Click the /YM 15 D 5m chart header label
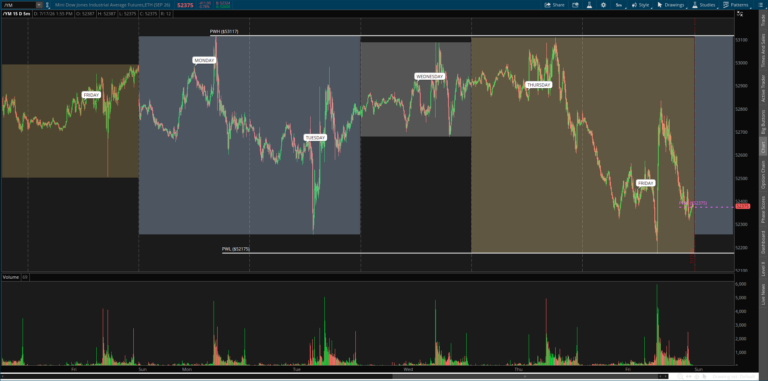Screen dimensions: 768x381 (x=17, y=14)
